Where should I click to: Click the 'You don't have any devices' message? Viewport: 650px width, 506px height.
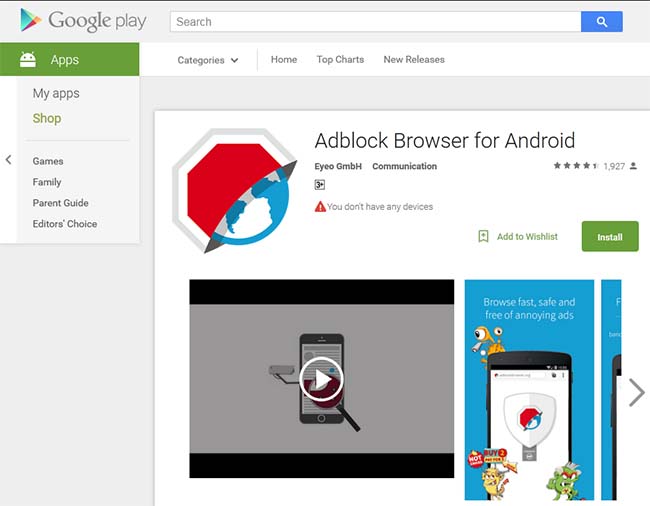point(380,206)
